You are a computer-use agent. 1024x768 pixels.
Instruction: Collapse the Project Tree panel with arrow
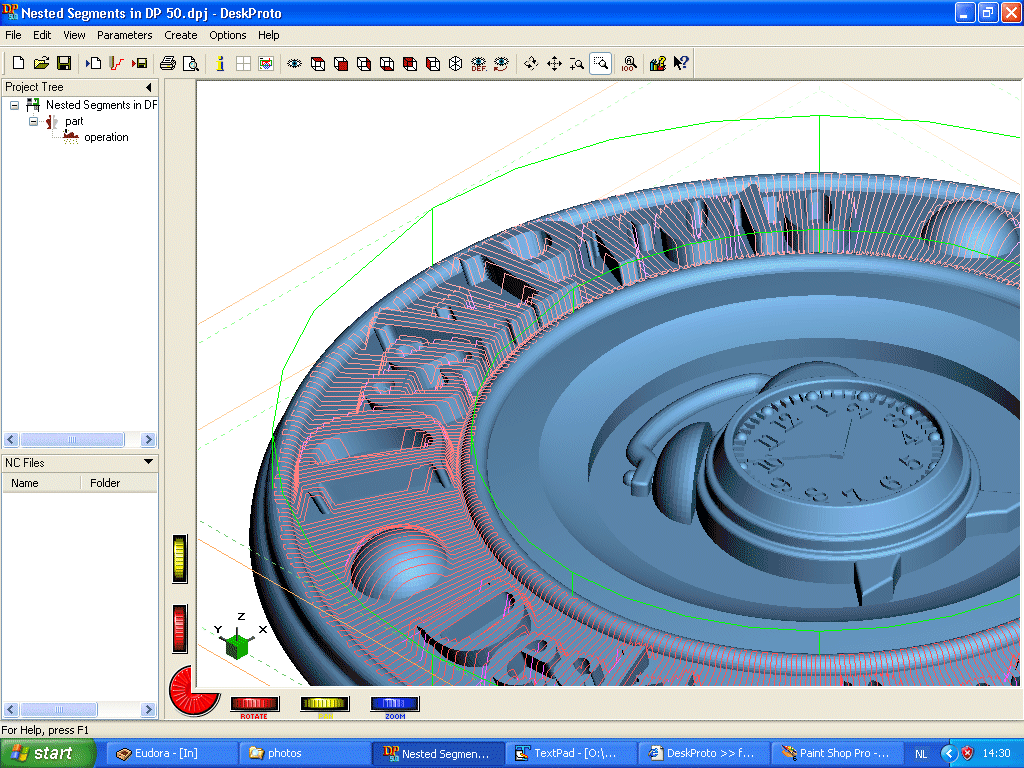[148, 87]
